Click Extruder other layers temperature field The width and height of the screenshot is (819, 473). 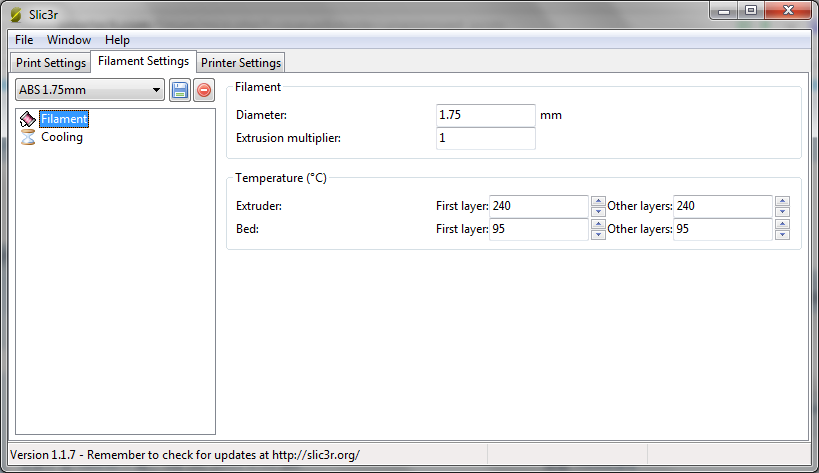point(723,206)
